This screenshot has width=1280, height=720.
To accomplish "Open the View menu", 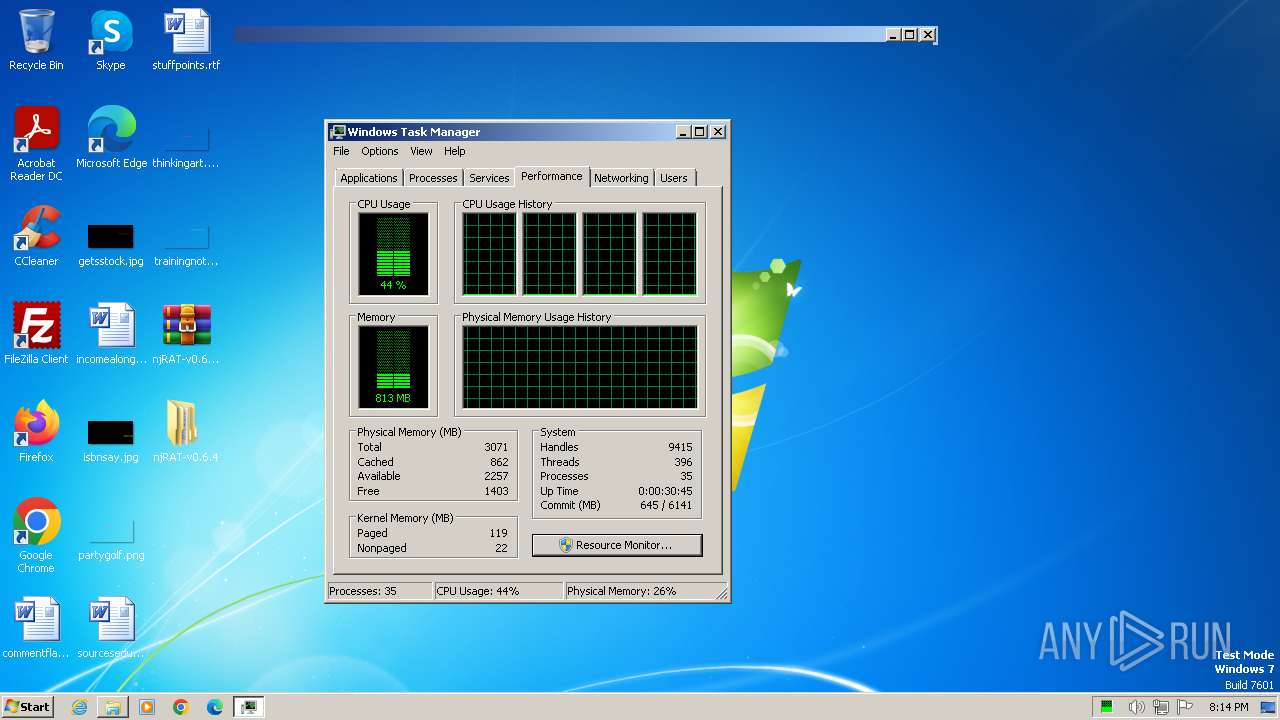I will click(421, 151).
